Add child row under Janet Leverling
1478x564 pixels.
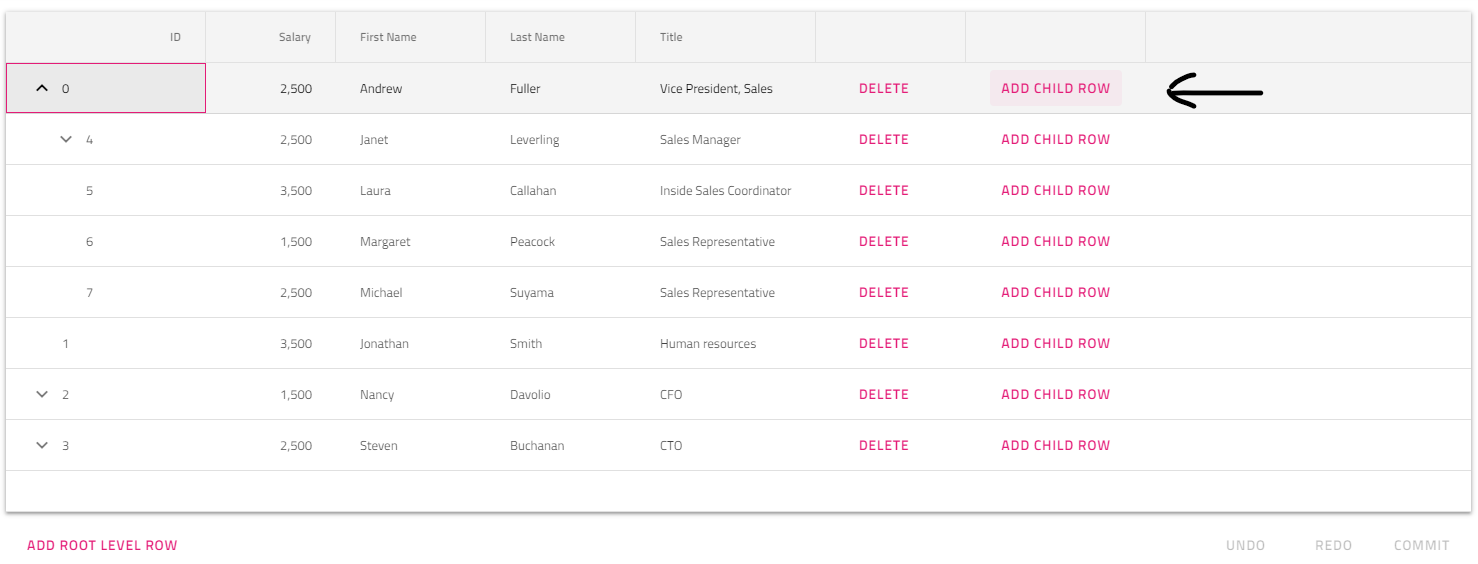1055,140
